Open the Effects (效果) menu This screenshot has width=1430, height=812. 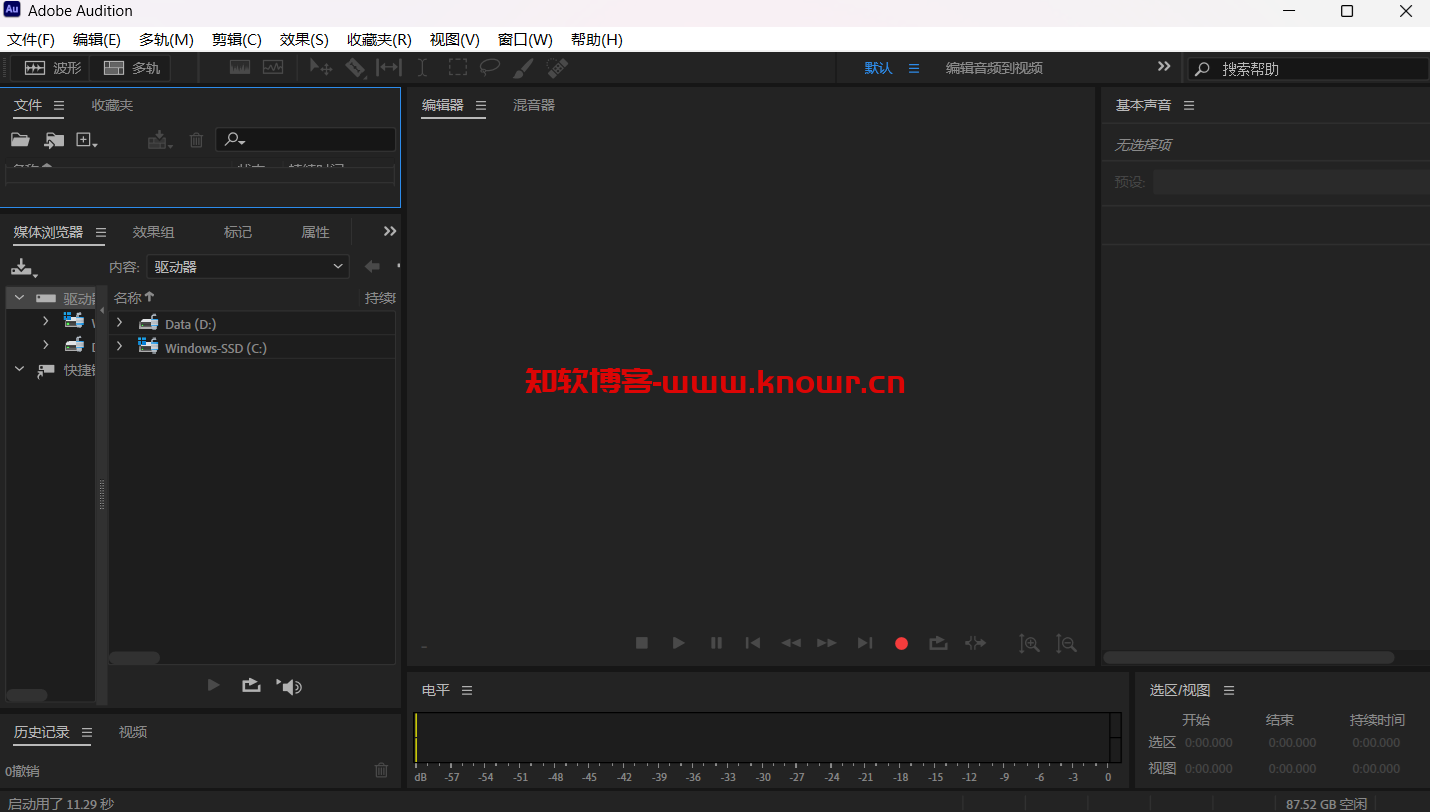pyautogui.click(x=304, y=39)
